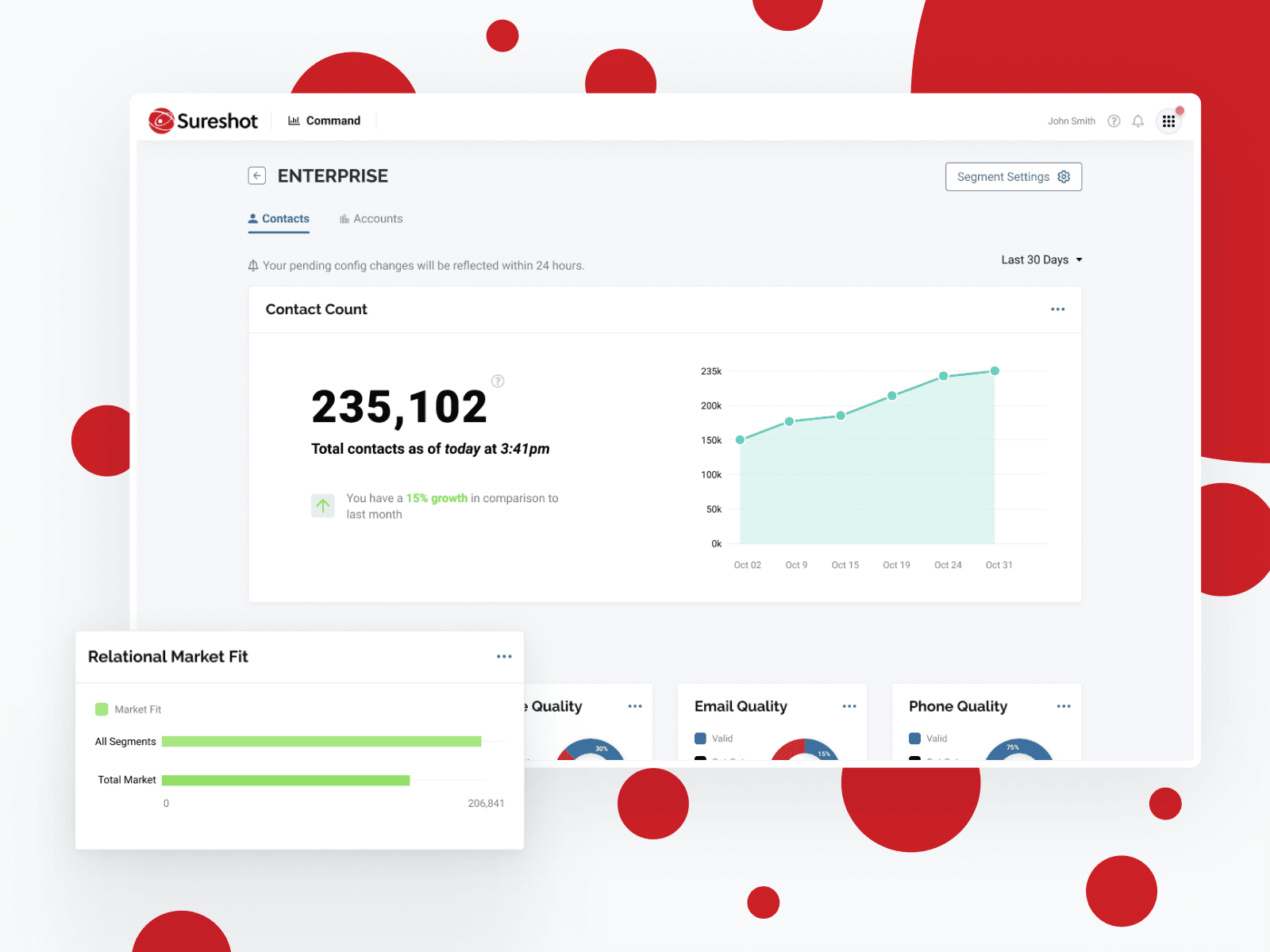
Task: Toggle the Market Fit legend item
Action: click(129, 709)
